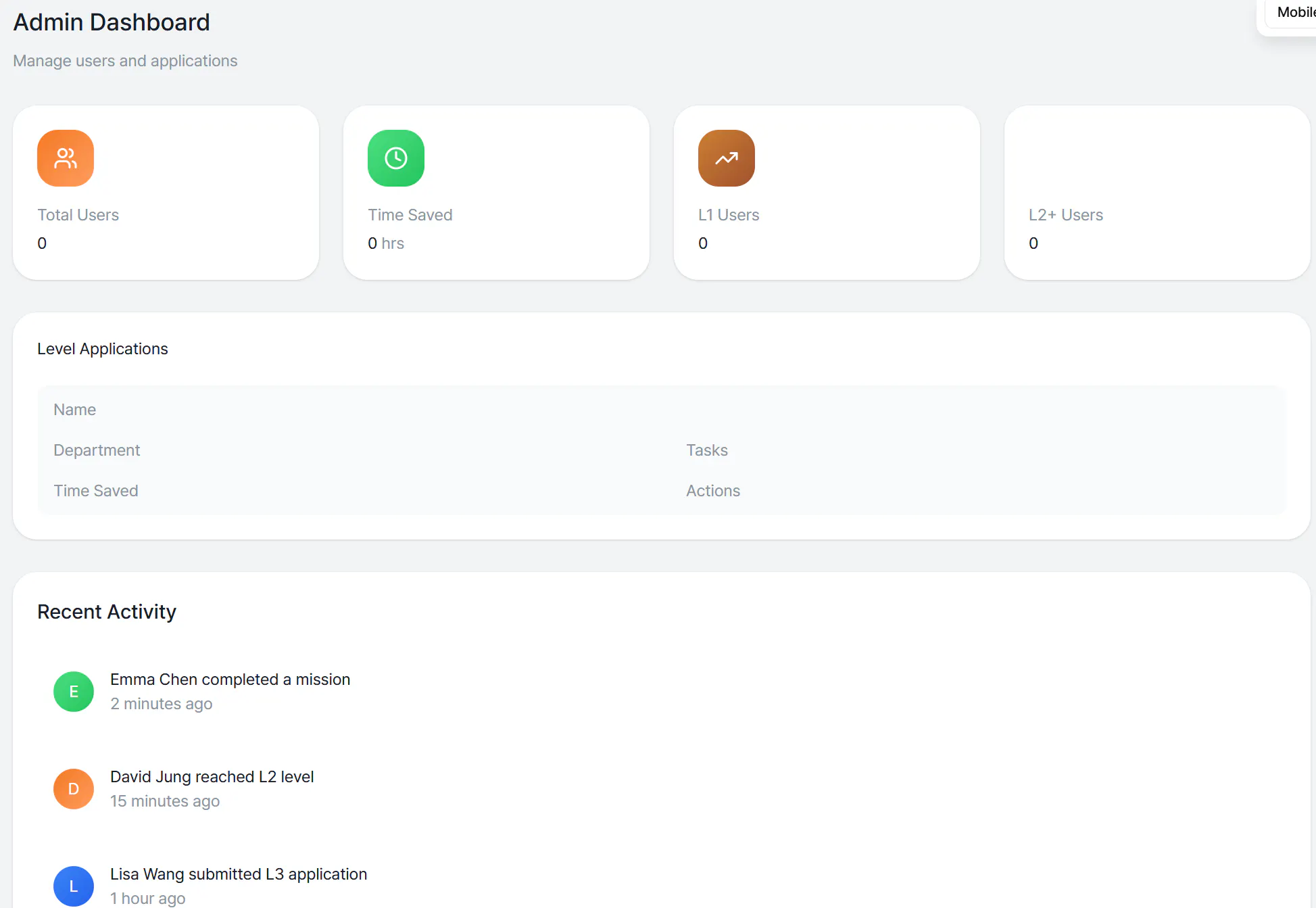Open 'David Jung reached L2 level' activity
Viewport: 1316px width, 908px height.
[212, 777]
